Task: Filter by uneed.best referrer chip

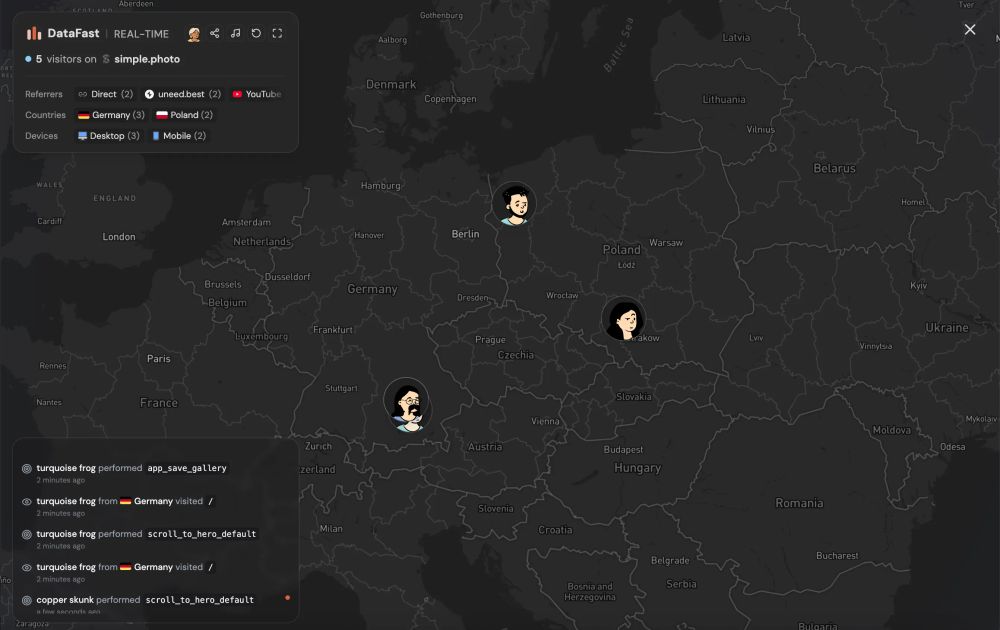Action: click(x=182, y=94)
